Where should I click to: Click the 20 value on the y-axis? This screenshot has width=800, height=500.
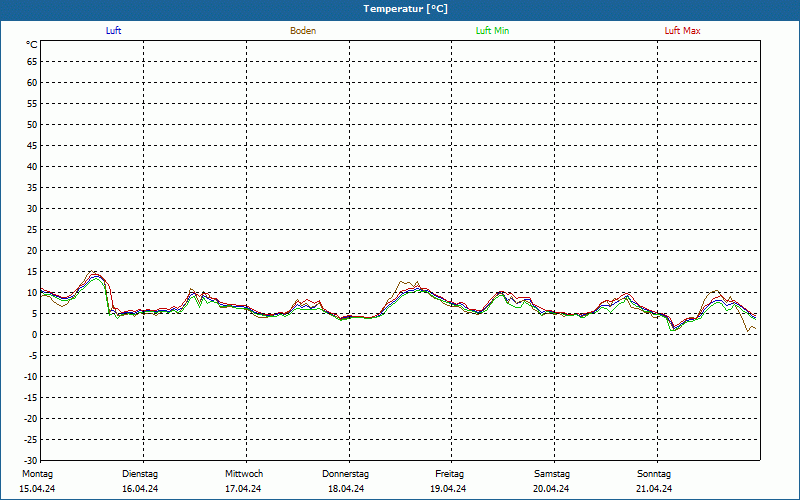point(32,251)
